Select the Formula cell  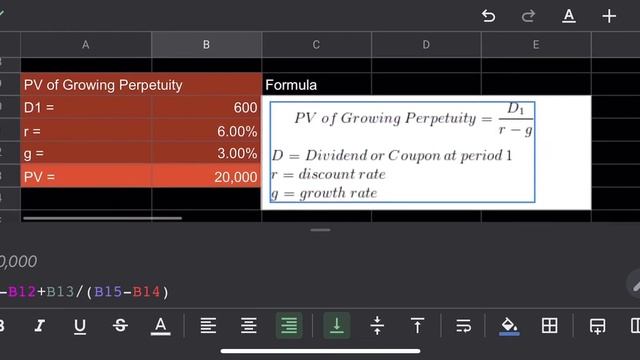316,84
